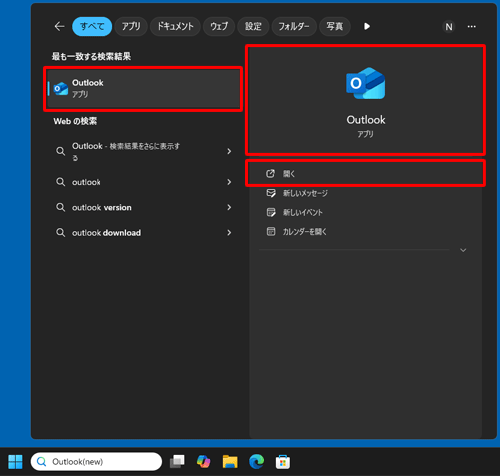The width and height of the screenshot is (500, 476).
Task: Launch Microsoft Edge from the taskbar
Action: 256,462
